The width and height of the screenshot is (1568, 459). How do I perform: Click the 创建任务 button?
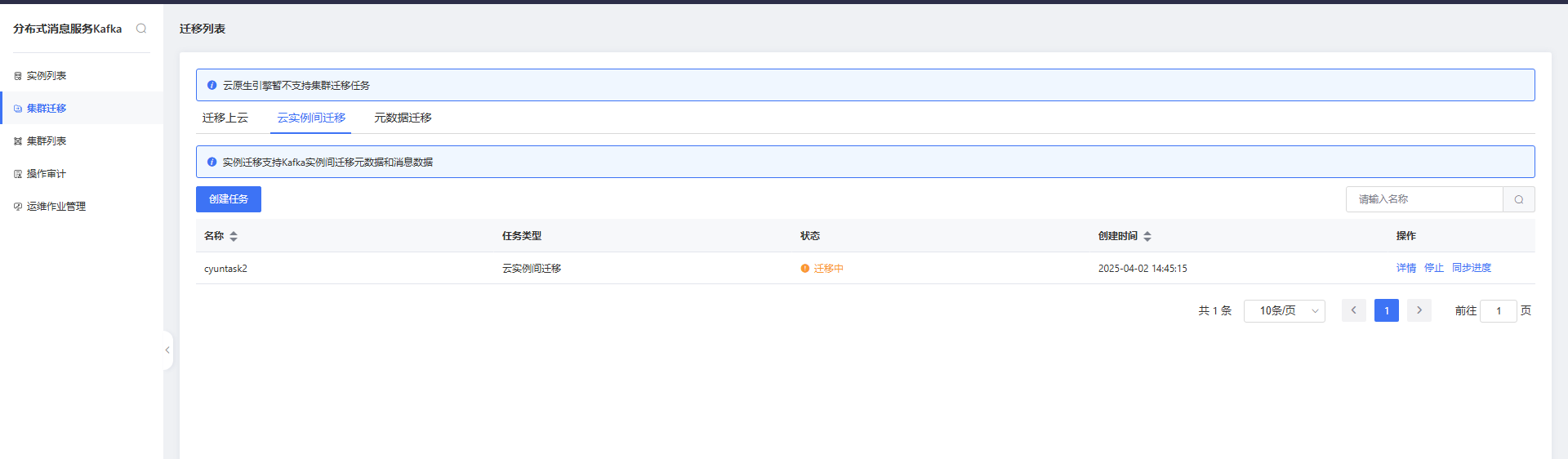click(x=229, y=199)
